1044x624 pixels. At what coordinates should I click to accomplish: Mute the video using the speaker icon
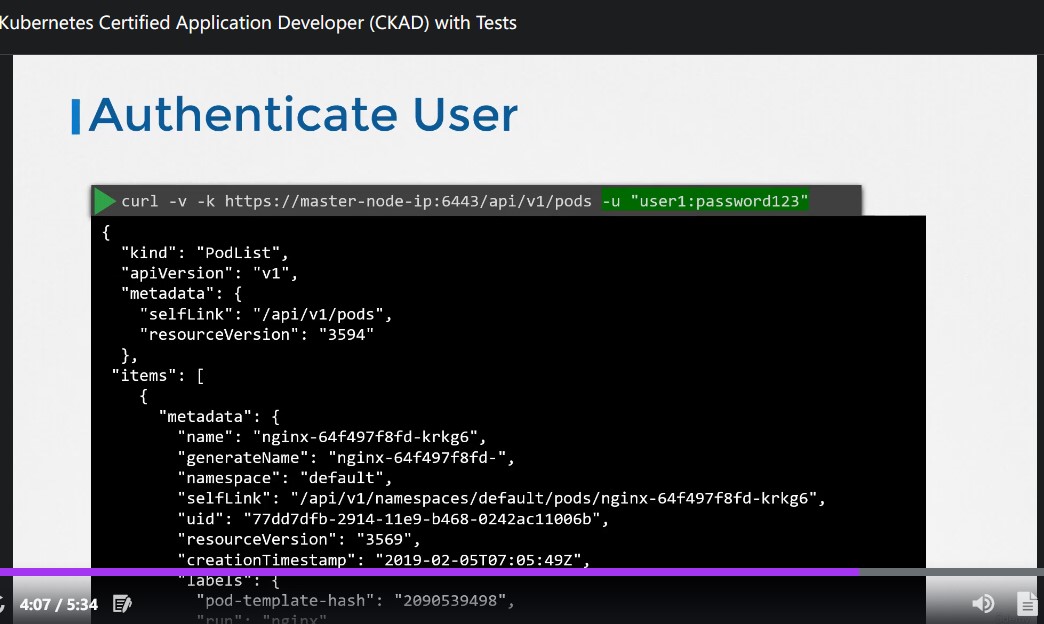[983, 604]
